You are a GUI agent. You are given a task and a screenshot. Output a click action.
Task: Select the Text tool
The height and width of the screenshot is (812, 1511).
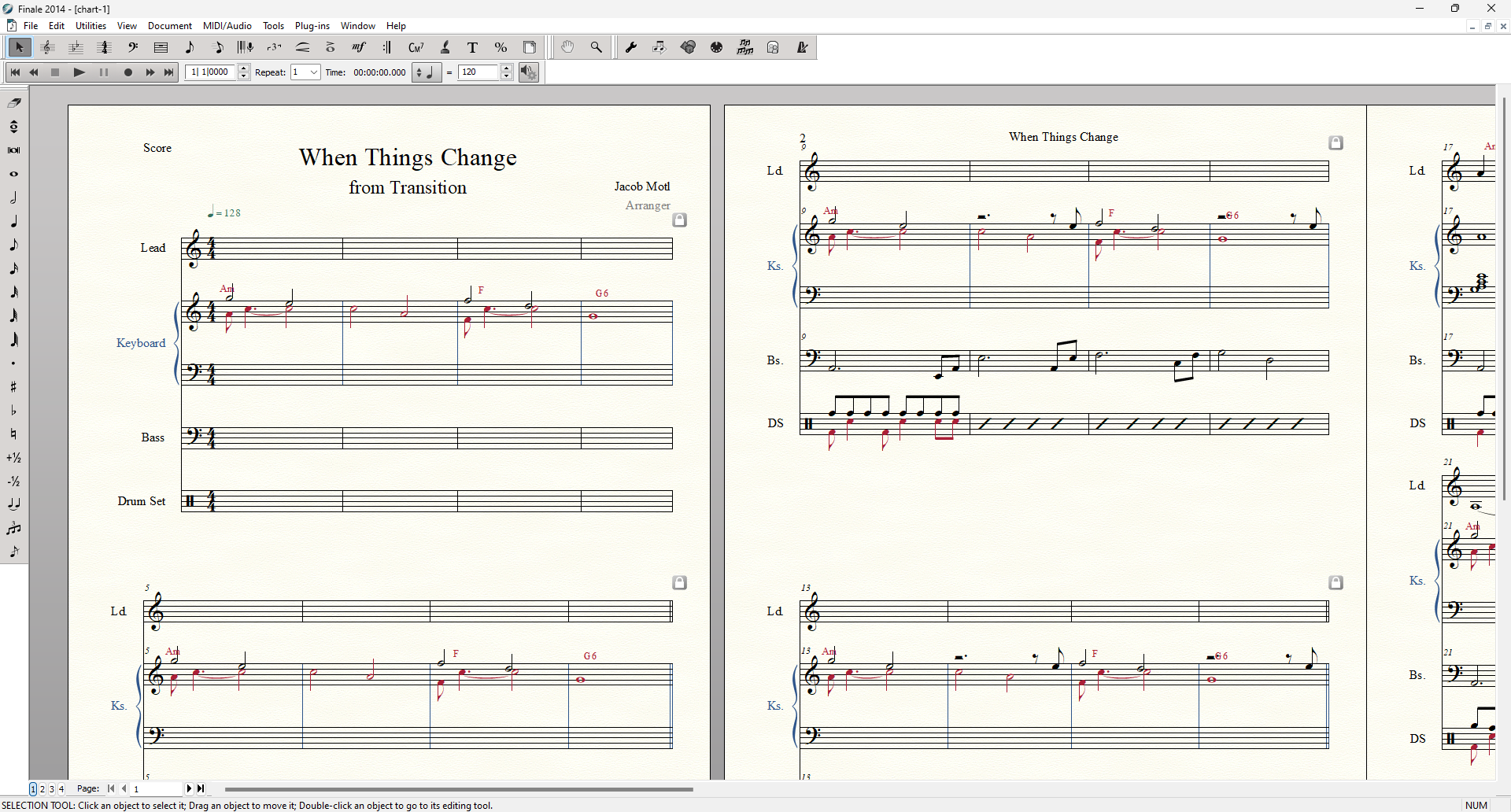coord(472,48)
